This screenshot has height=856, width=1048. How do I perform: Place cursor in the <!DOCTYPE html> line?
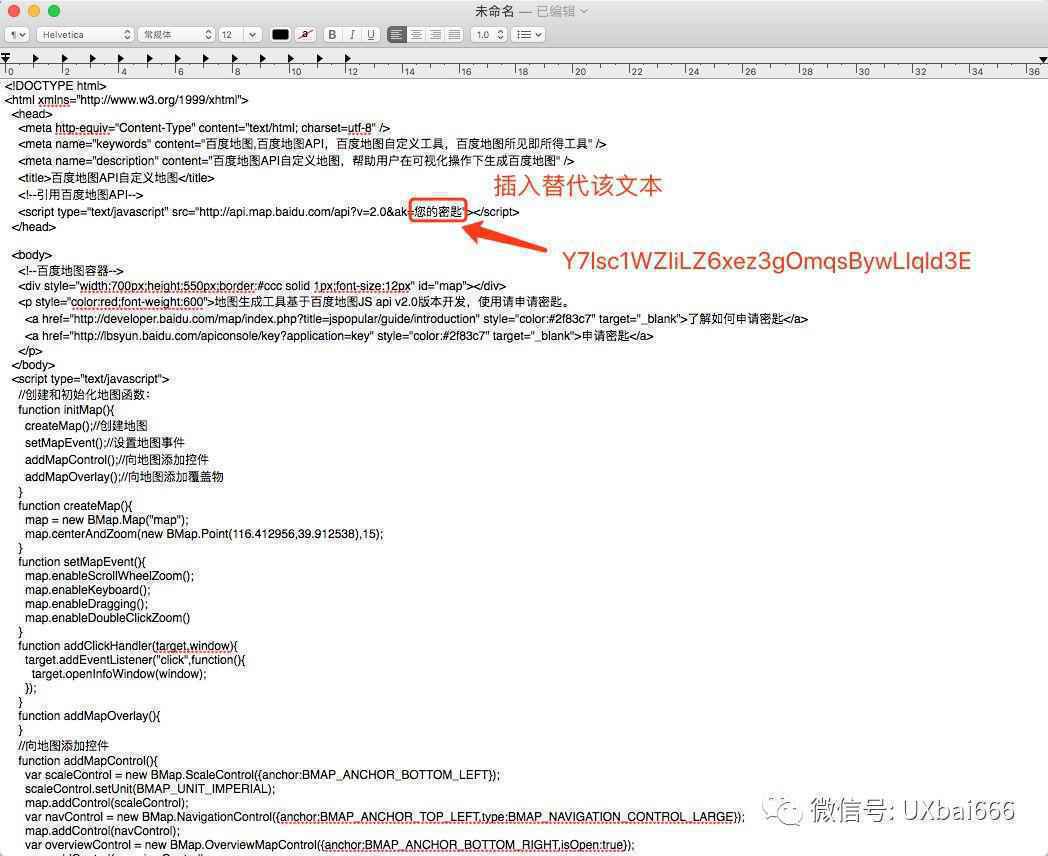click(x=55, y=86)
